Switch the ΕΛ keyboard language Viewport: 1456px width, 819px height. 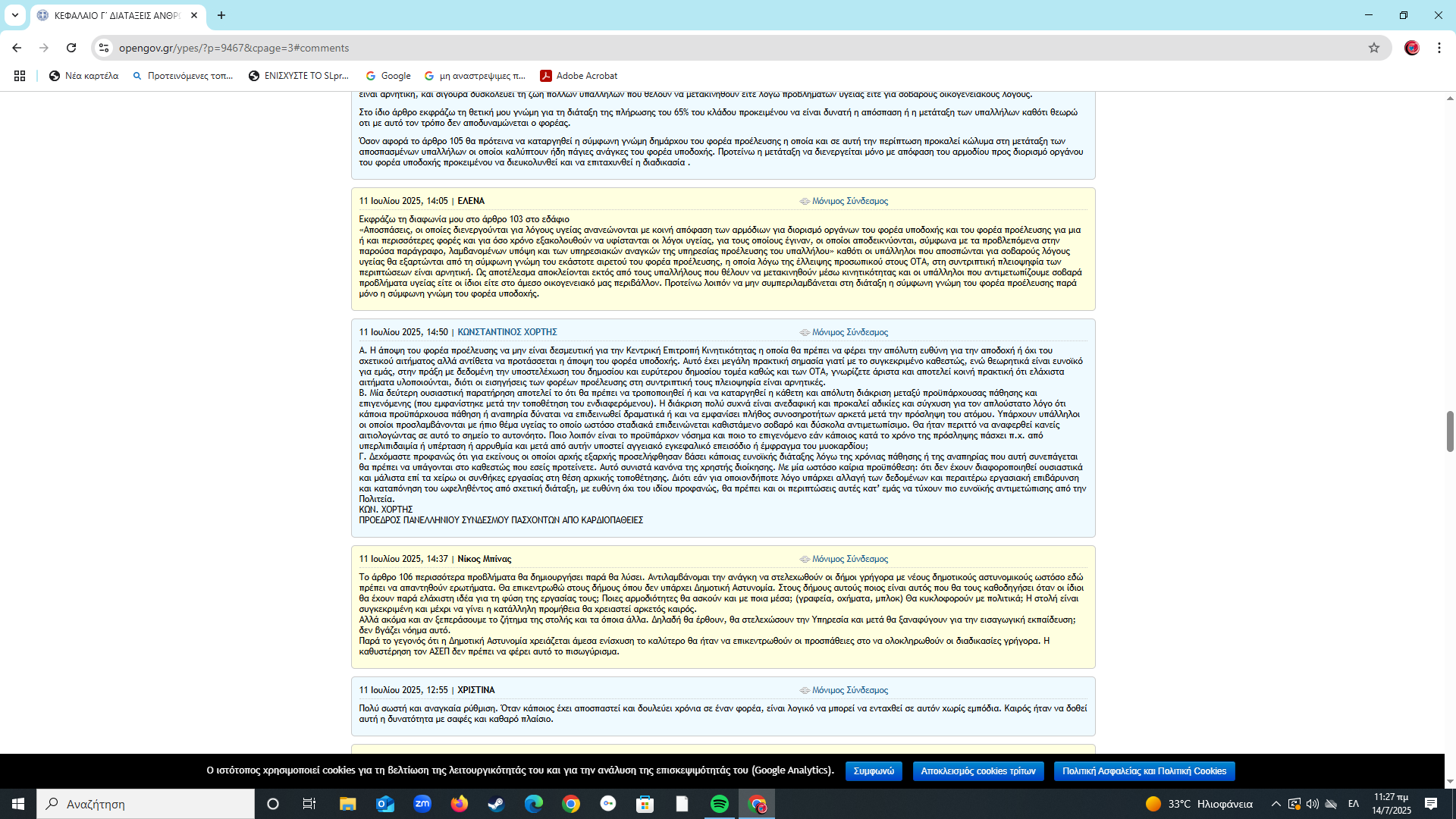[x=1354, y=804]
